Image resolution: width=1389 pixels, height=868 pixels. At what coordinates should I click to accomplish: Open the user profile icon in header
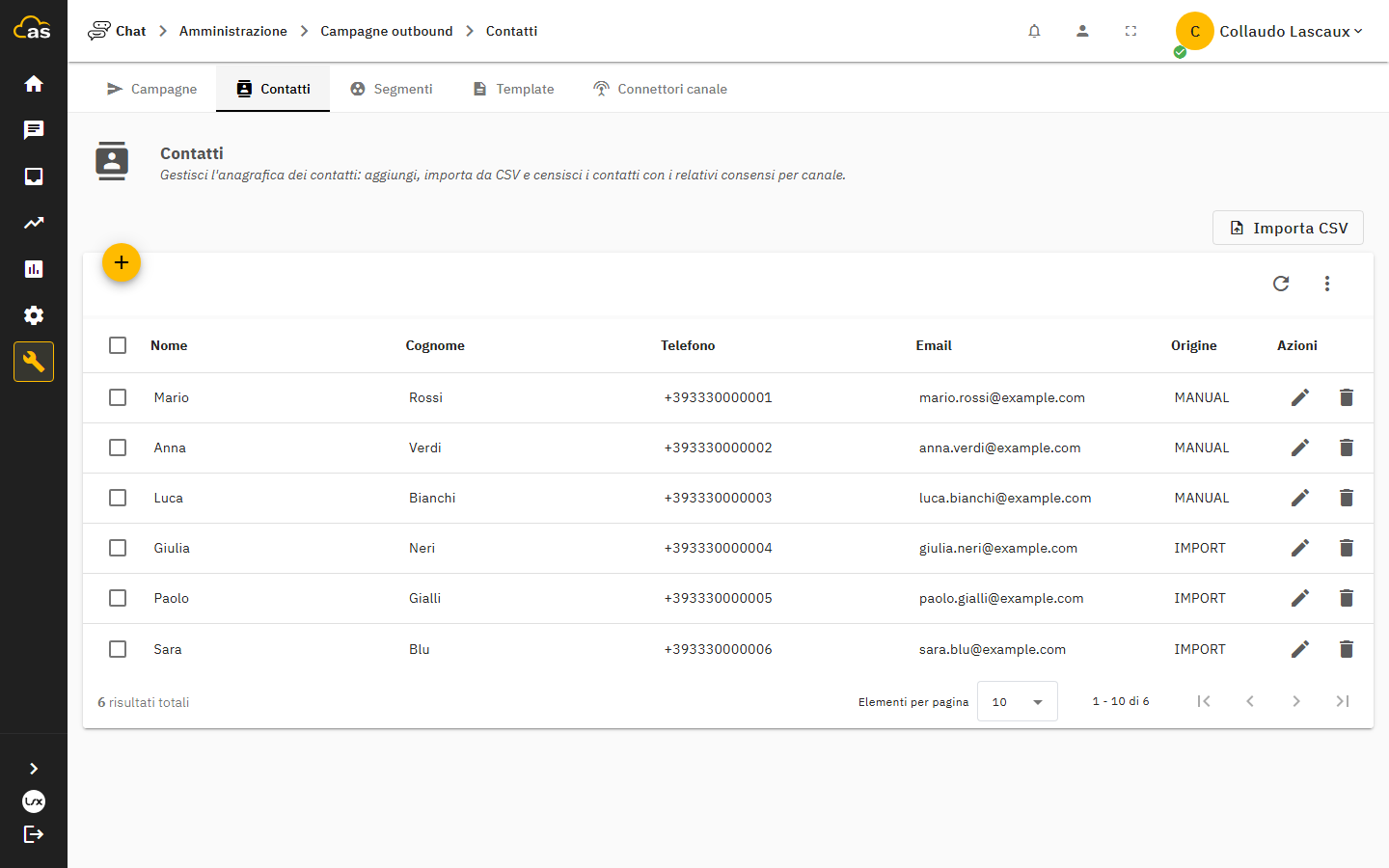(x=1082, y=31)
